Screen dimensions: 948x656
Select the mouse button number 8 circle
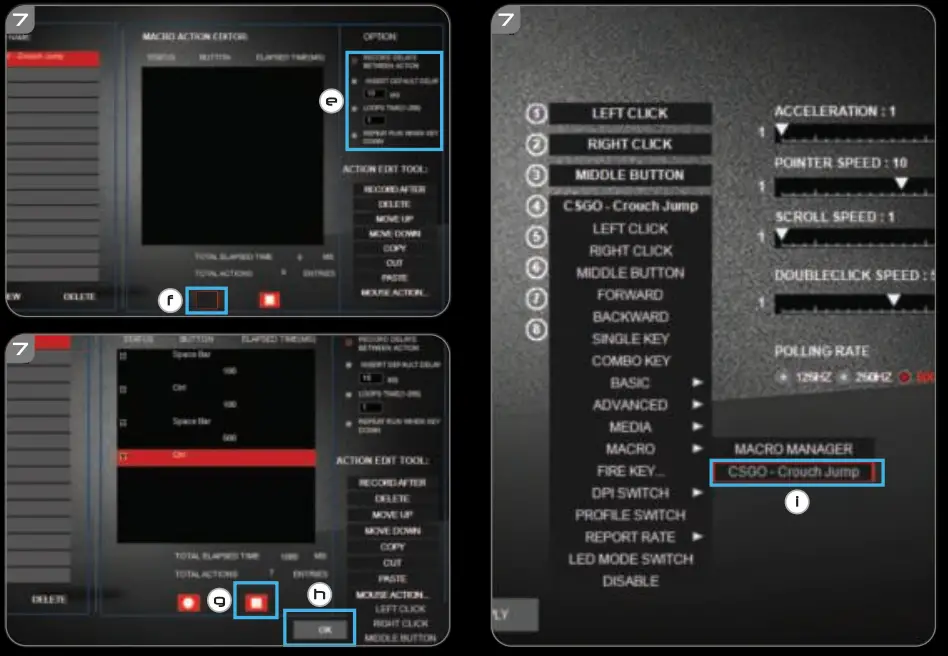[536, 330]
